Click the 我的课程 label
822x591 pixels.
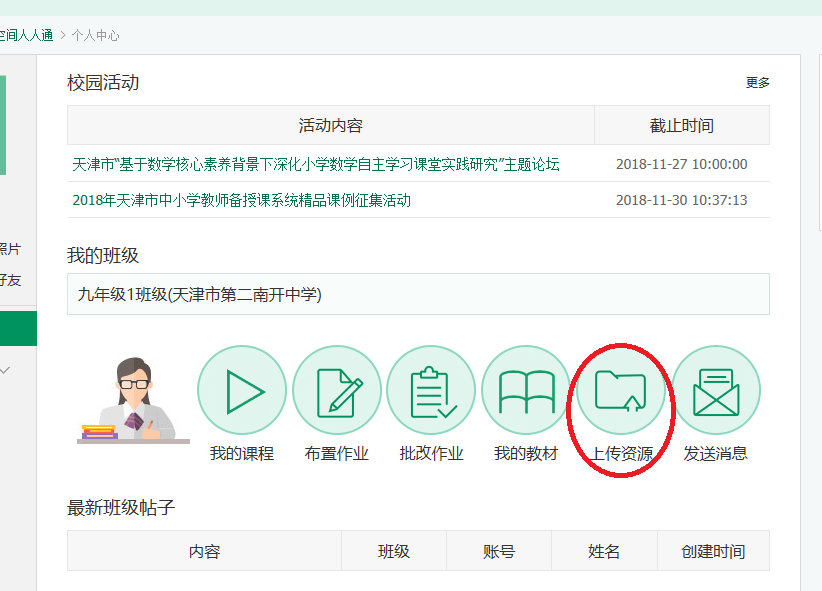click(x=242, y=453)
